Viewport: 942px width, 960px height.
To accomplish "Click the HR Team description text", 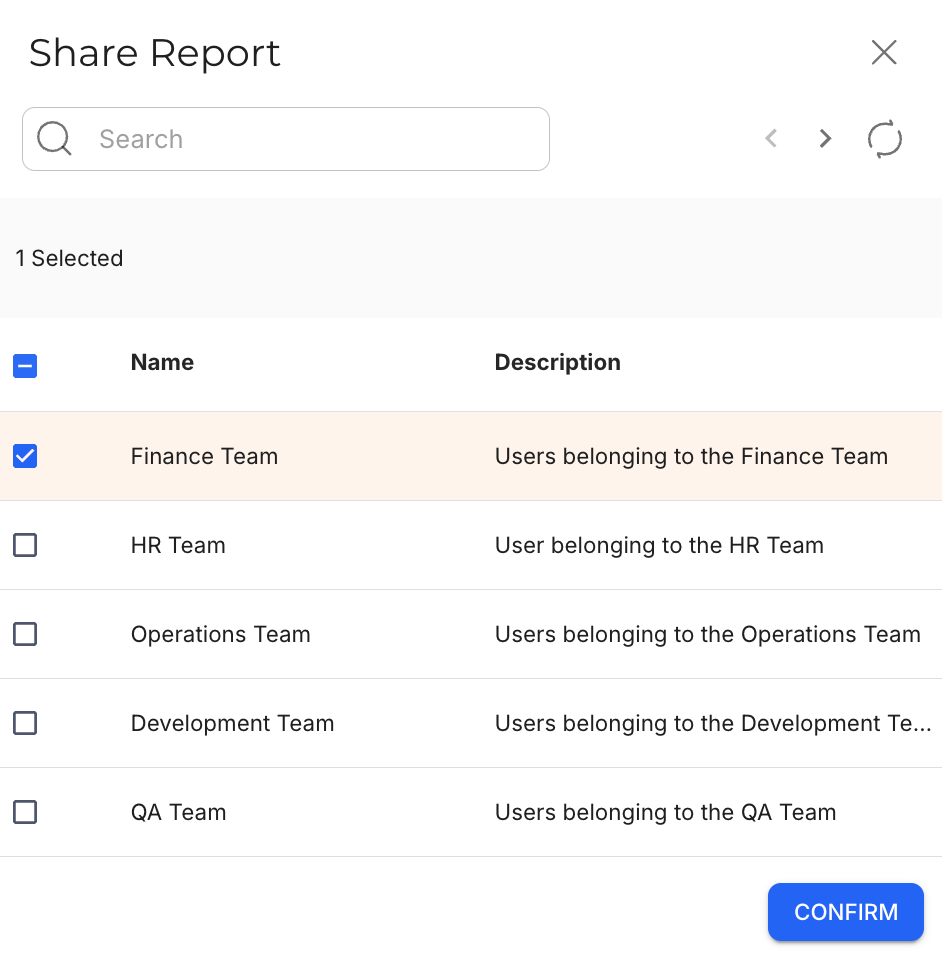I will (x=659, y=545).
